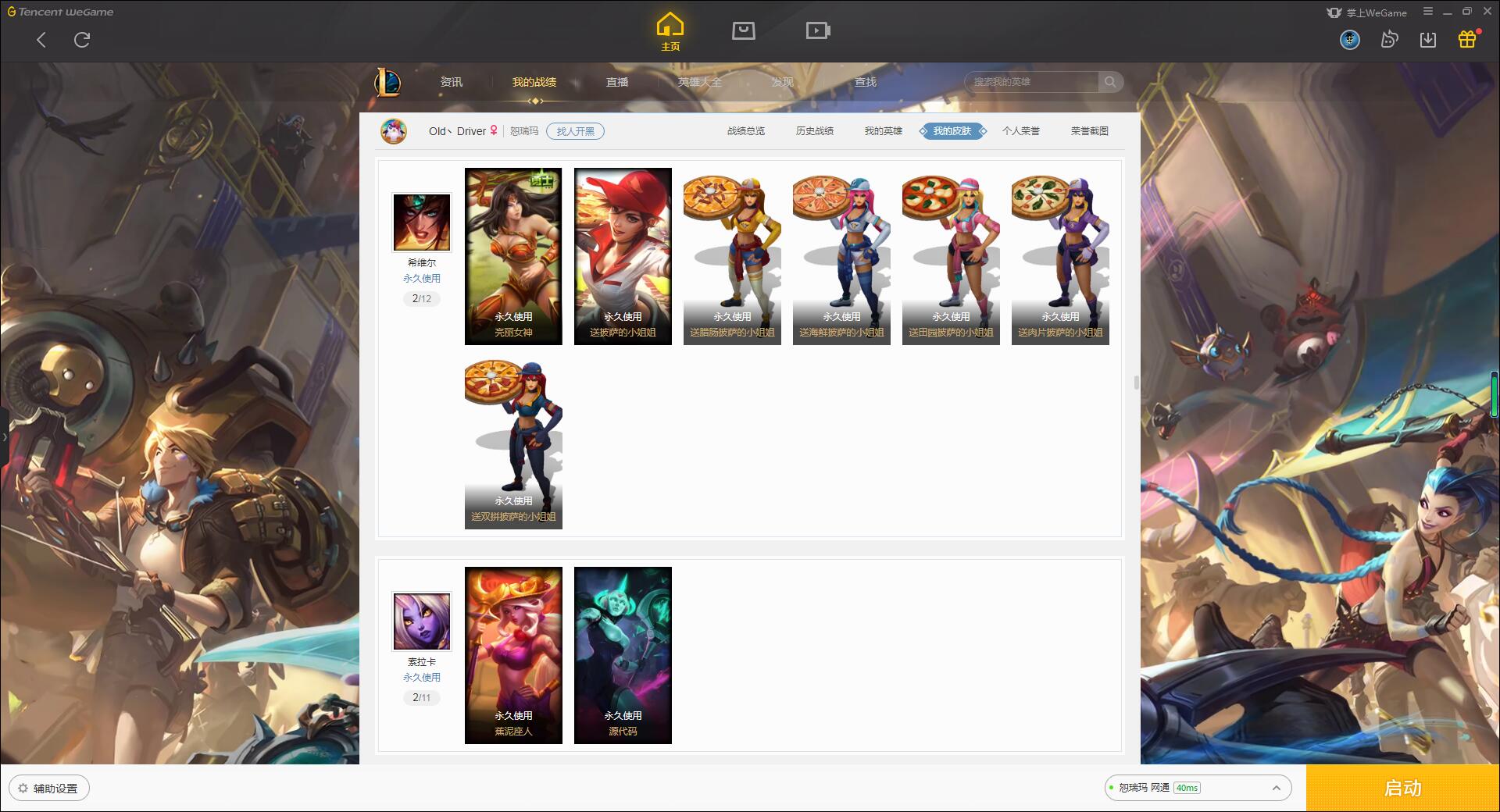Click the 希维尔 永久使用 link
Image resolution: width=1500 pixels, height=812 pixels.
click(422, 279)
